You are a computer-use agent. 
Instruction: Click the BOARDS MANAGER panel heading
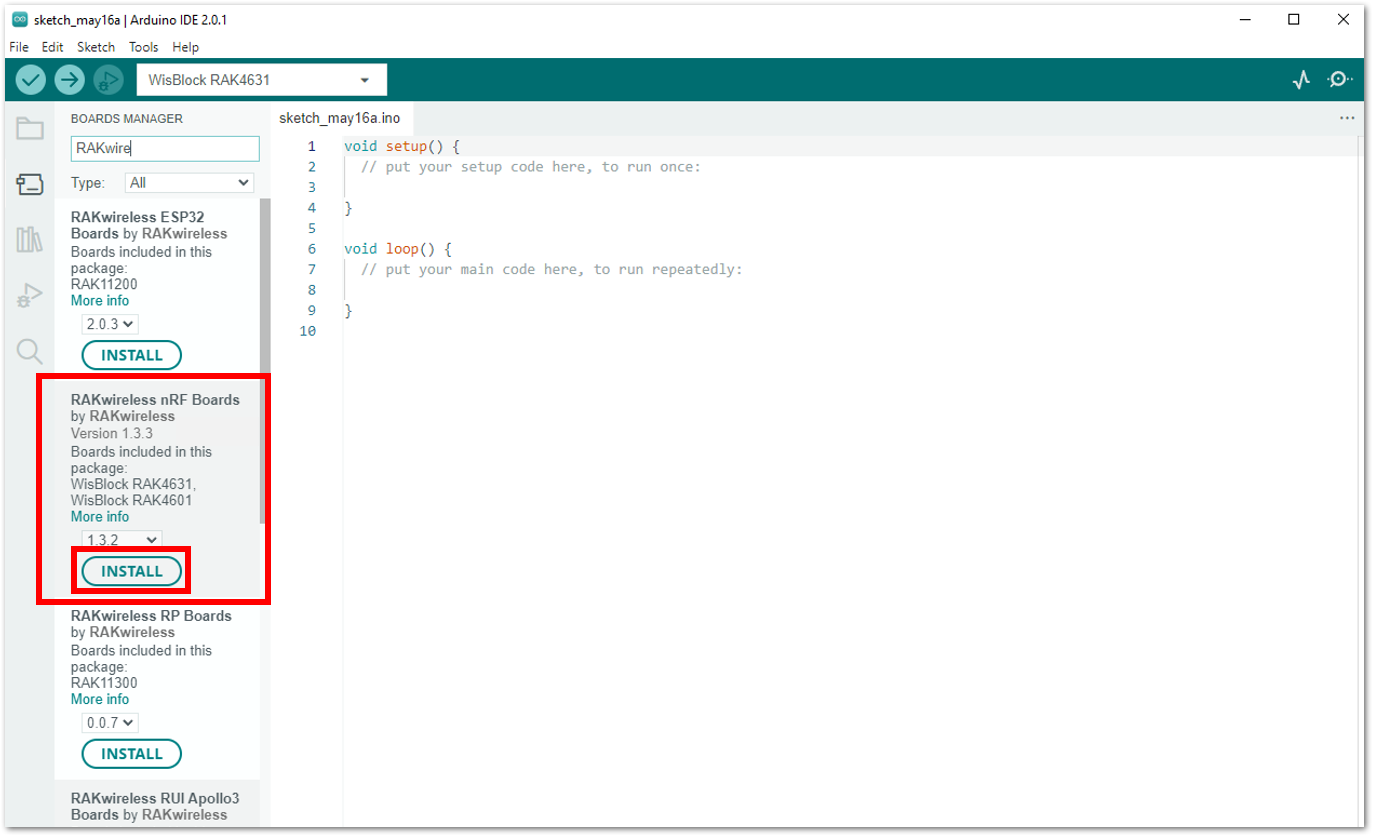click(x=127, y=119)
